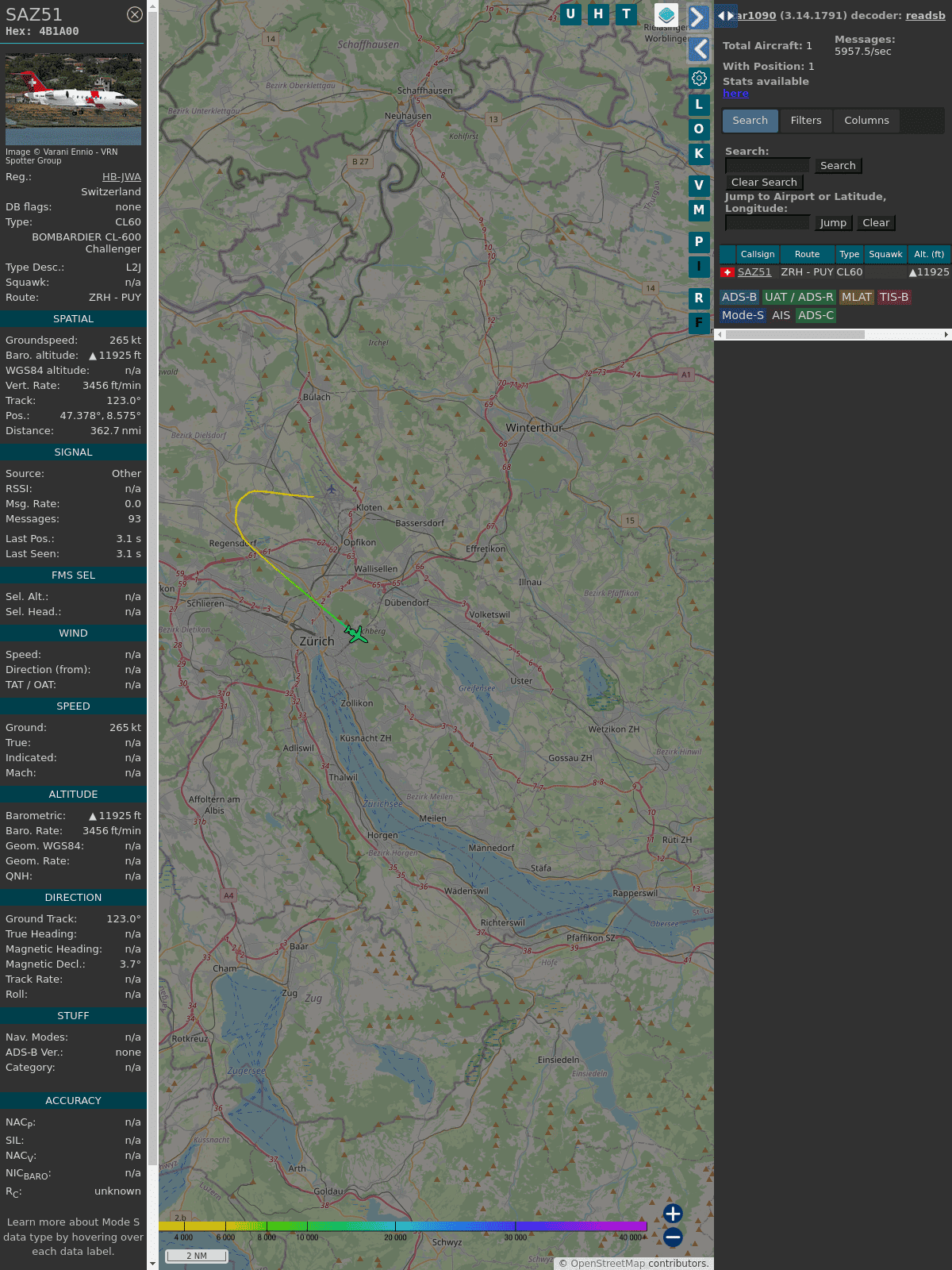Toggle the TIS-B source legend
This screenshot has width=952, height=1270.
894,297
